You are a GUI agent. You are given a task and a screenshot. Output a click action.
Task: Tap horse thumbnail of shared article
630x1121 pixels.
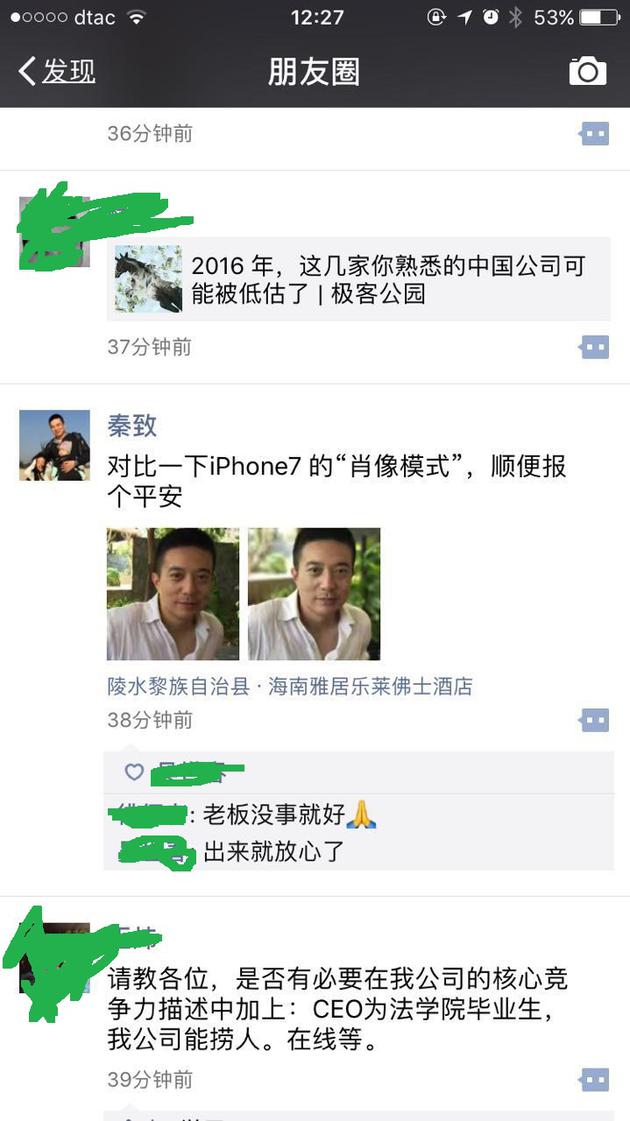pyautogui.click(x=149, y=279)
